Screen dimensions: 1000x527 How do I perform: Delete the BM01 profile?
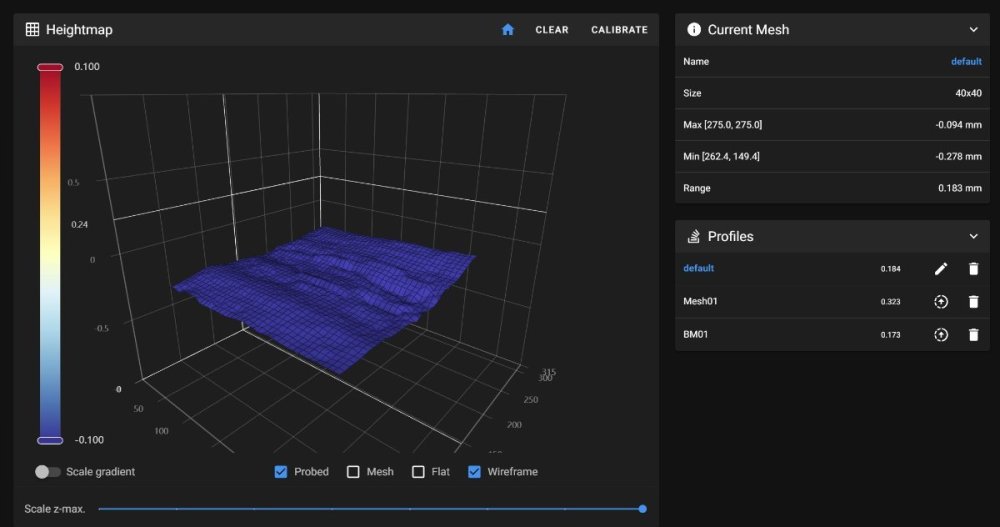tap(973, 334)
